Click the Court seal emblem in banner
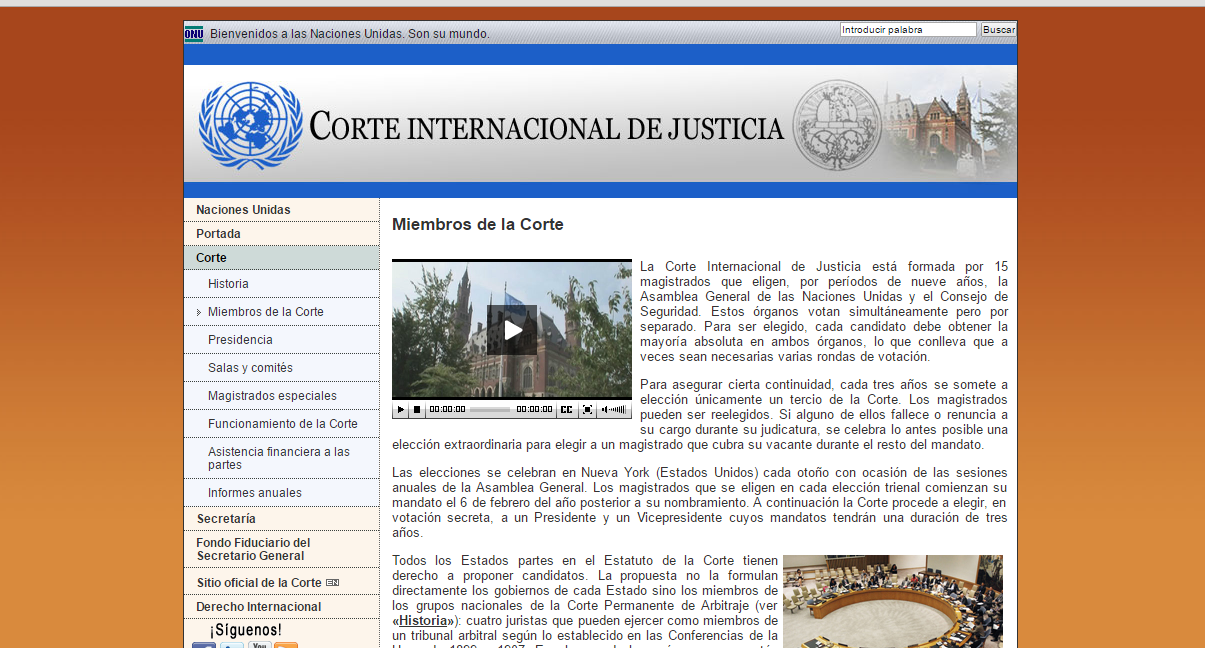 coord(838,125)
